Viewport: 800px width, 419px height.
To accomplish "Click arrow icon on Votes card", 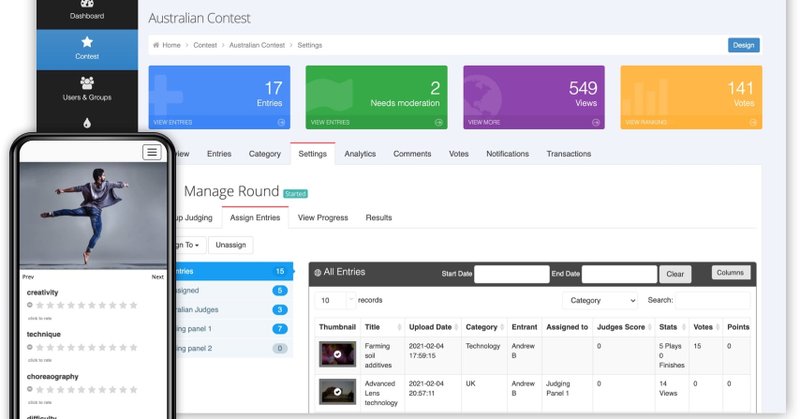I will 753,122.
